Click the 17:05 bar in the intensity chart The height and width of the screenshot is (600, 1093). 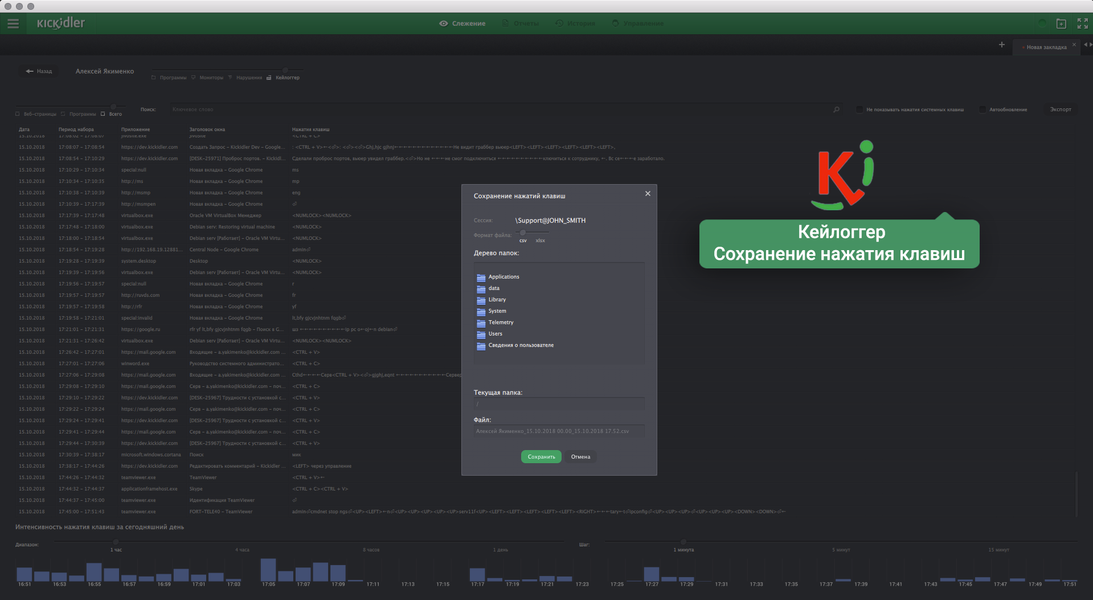268,570
